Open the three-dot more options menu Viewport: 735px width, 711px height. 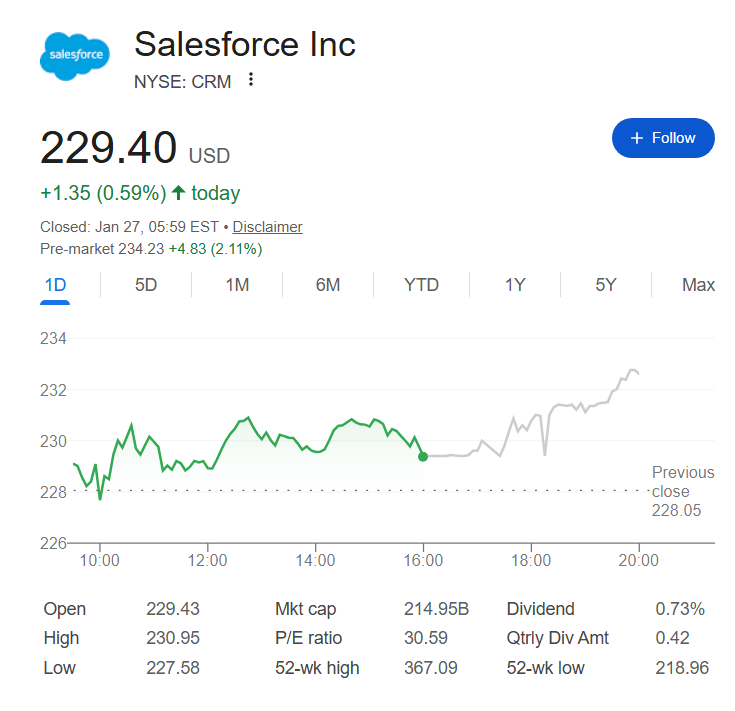251,80
